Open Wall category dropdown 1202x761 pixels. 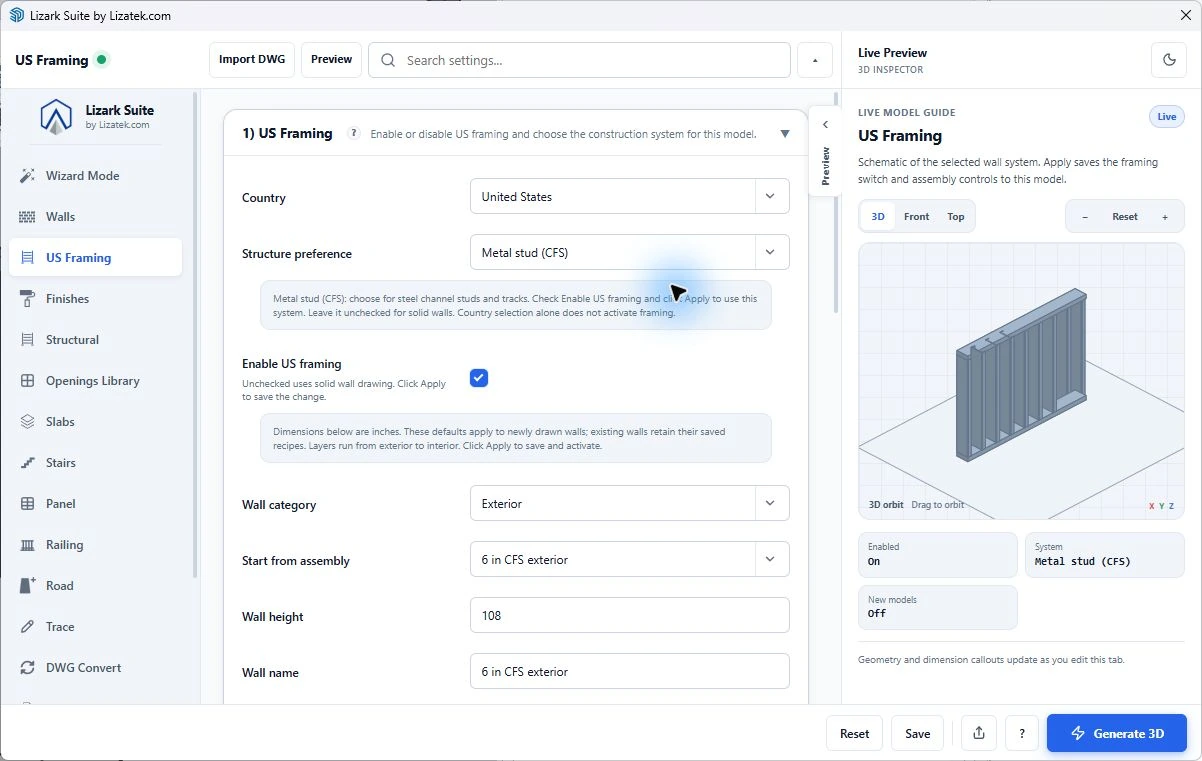point(629,504)
